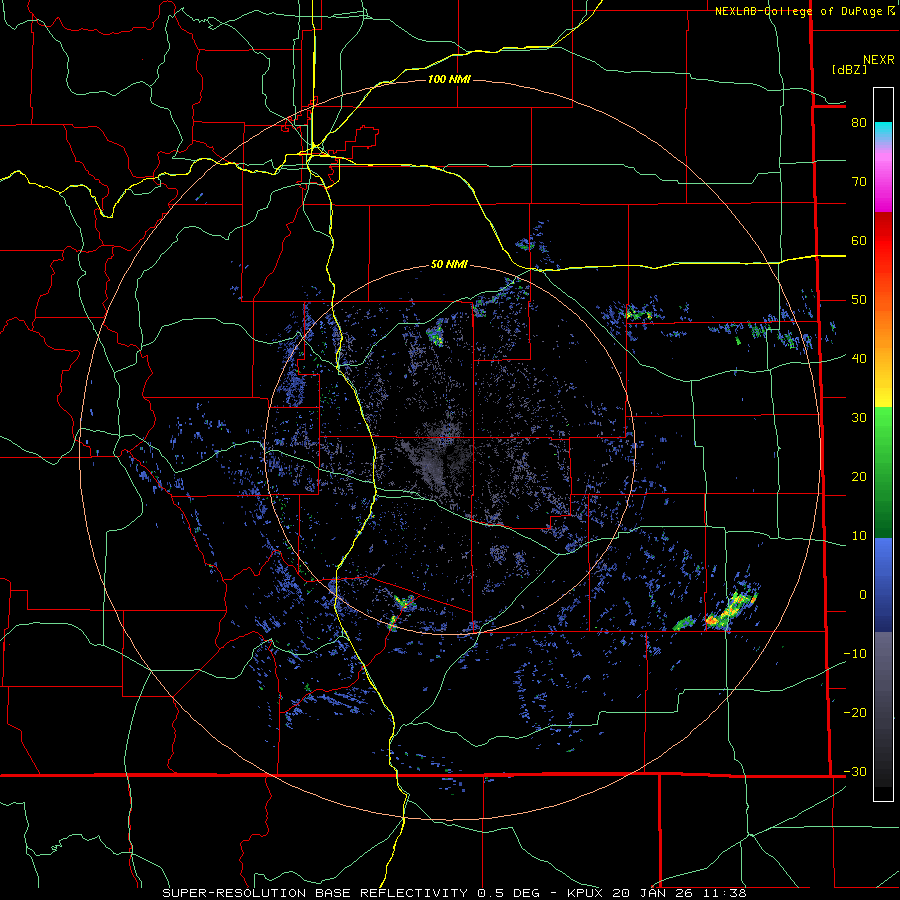
Task: Click the -20 dBZ scale value
Action: point(855,712)
